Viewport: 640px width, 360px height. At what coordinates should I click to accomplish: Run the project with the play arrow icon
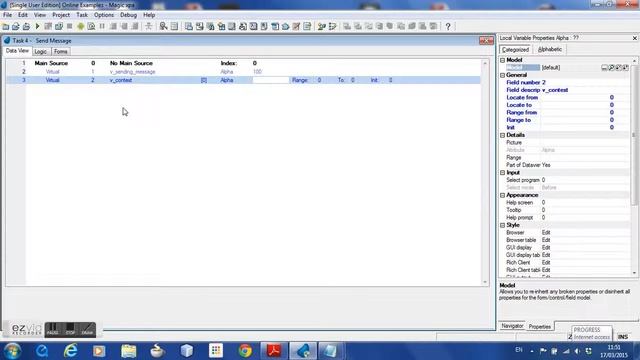click(x=38, y=26)
